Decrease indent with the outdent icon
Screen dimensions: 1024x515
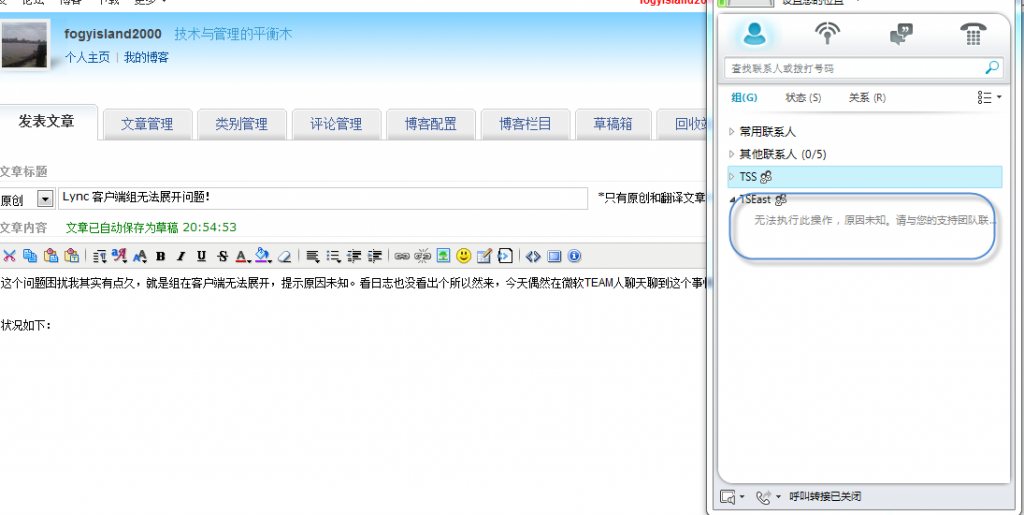354,256
